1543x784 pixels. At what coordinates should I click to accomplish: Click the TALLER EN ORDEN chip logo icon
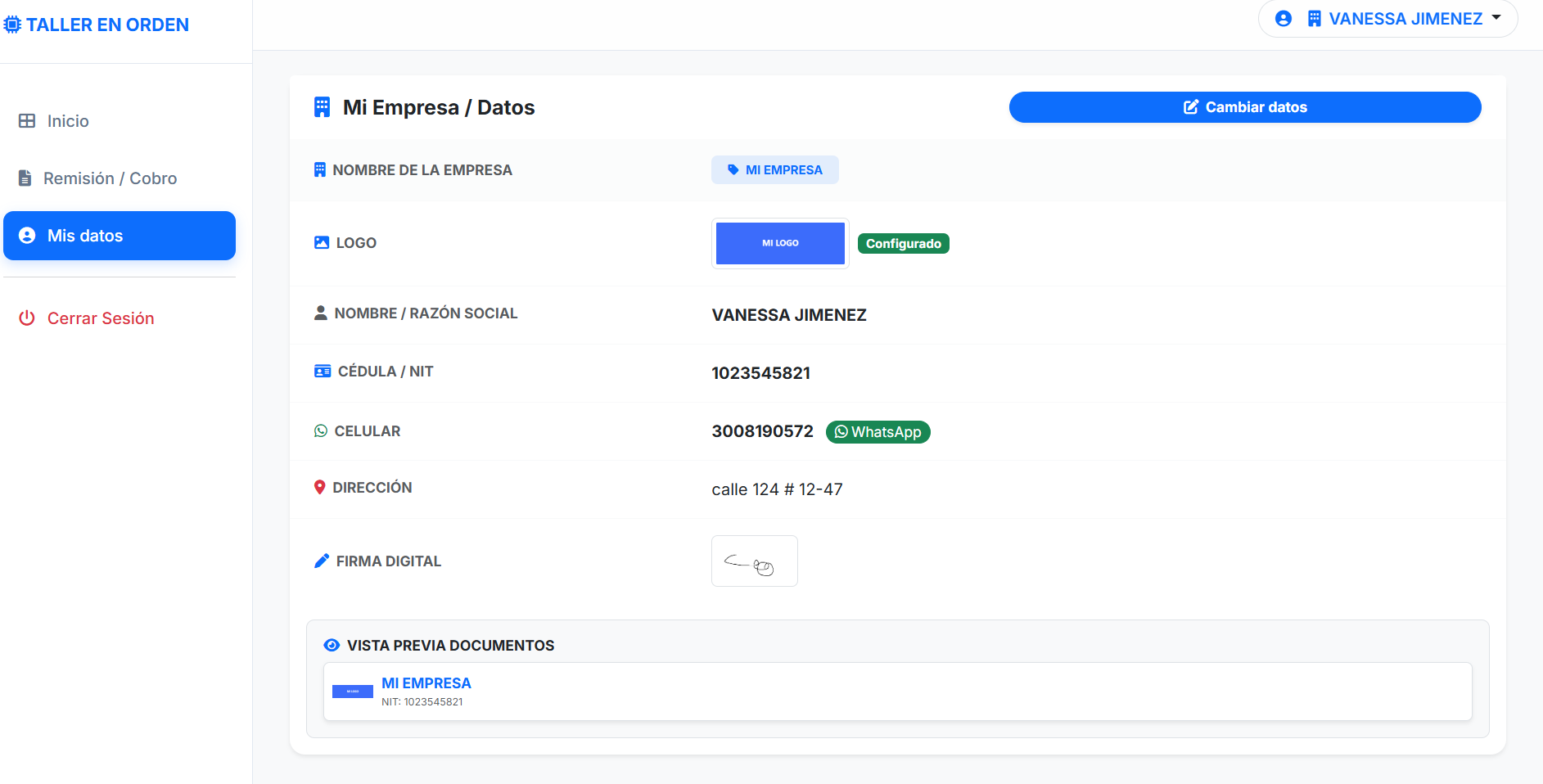[x=12, y=25]
